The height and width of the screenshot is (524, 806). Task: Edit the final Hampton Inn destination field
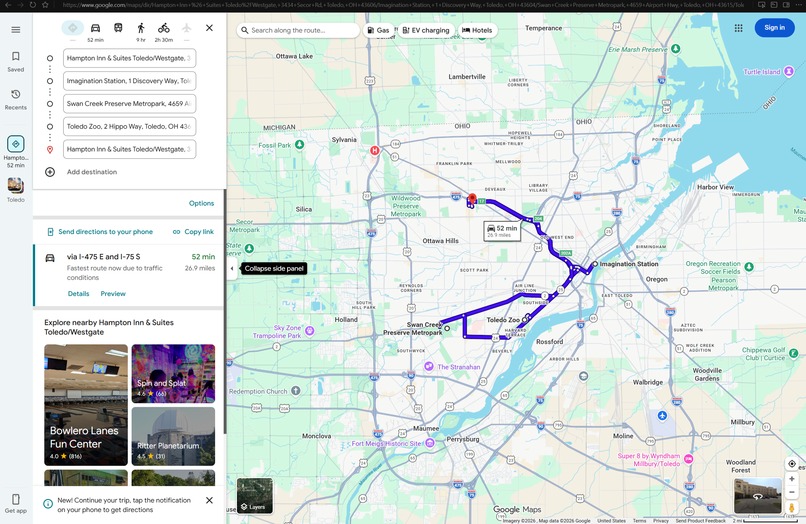(130, 149)
